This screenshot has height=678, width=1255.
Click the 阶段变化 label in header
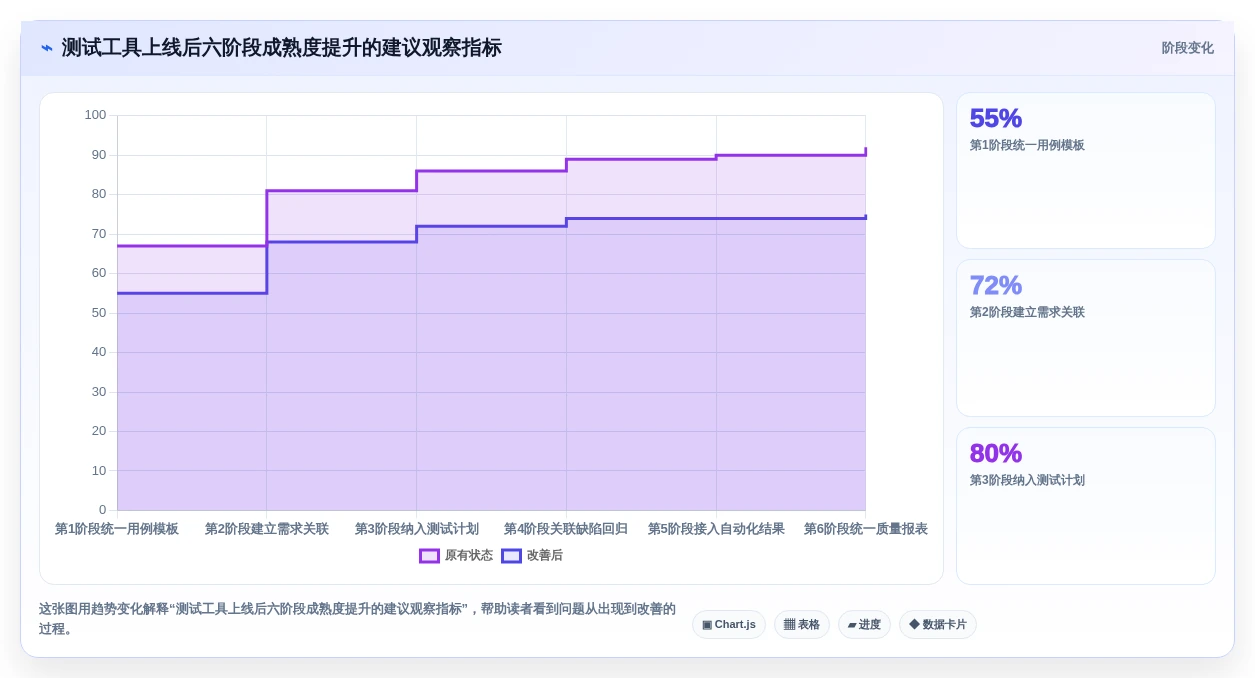1187,48
